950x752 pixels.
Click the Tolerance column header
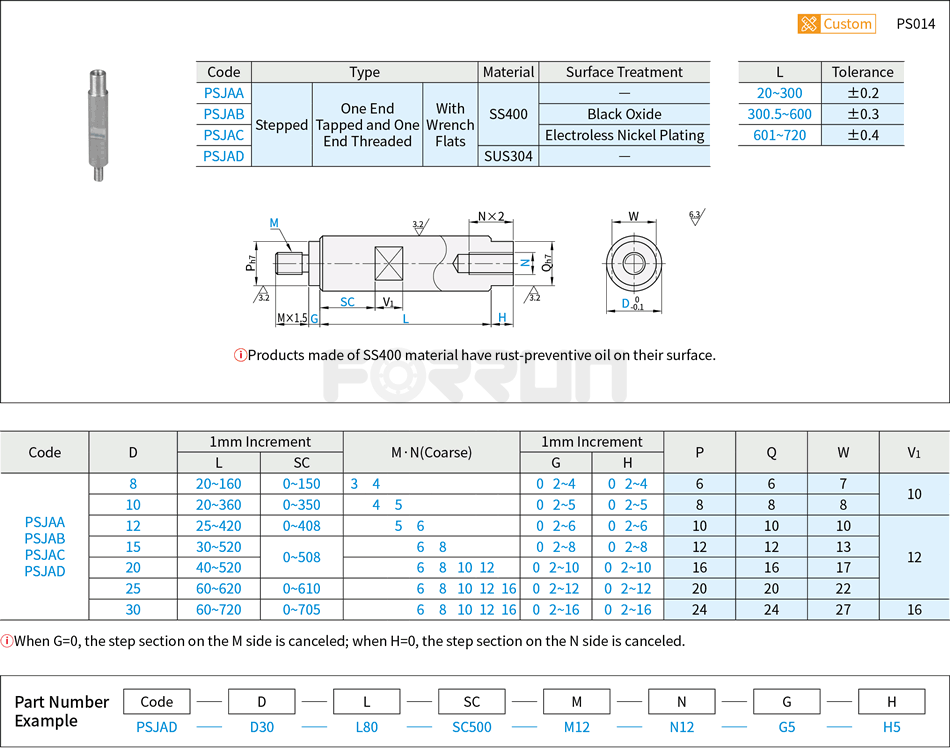coord(862,72)
